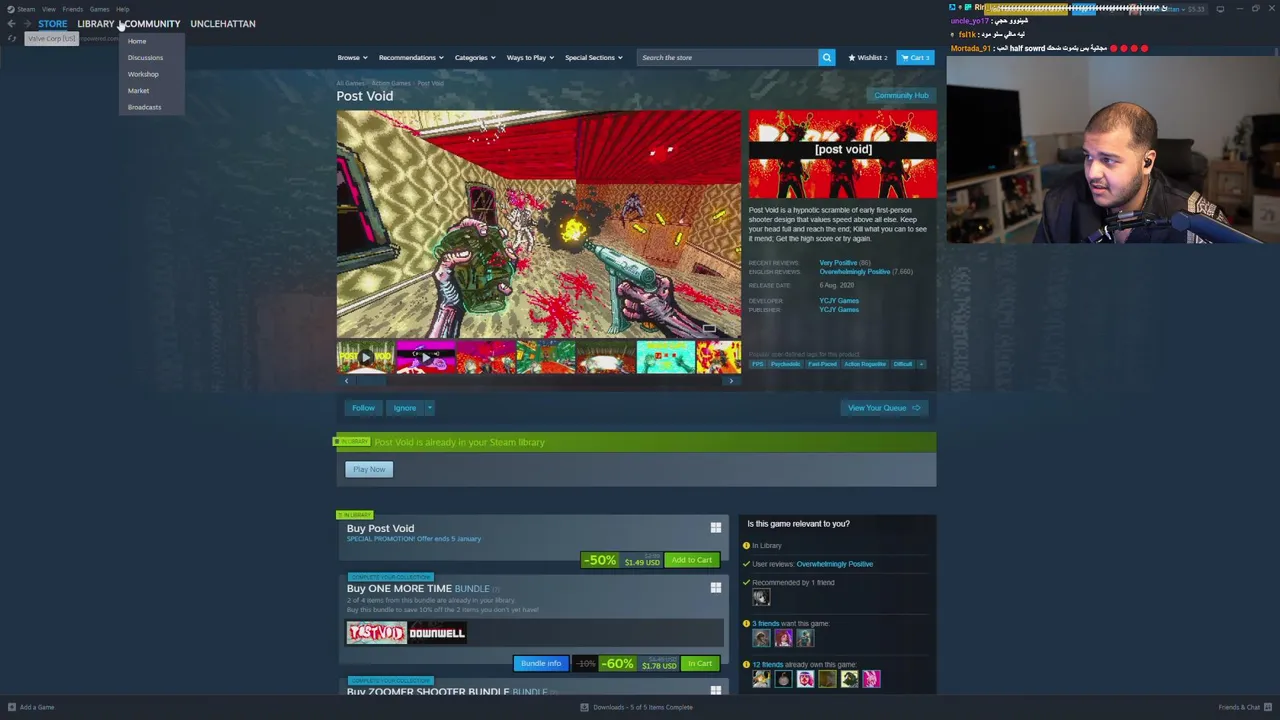Click the Steam logo menu in the top bar
This screenshot has height=720, width=1280.
[x=21, y=9]
